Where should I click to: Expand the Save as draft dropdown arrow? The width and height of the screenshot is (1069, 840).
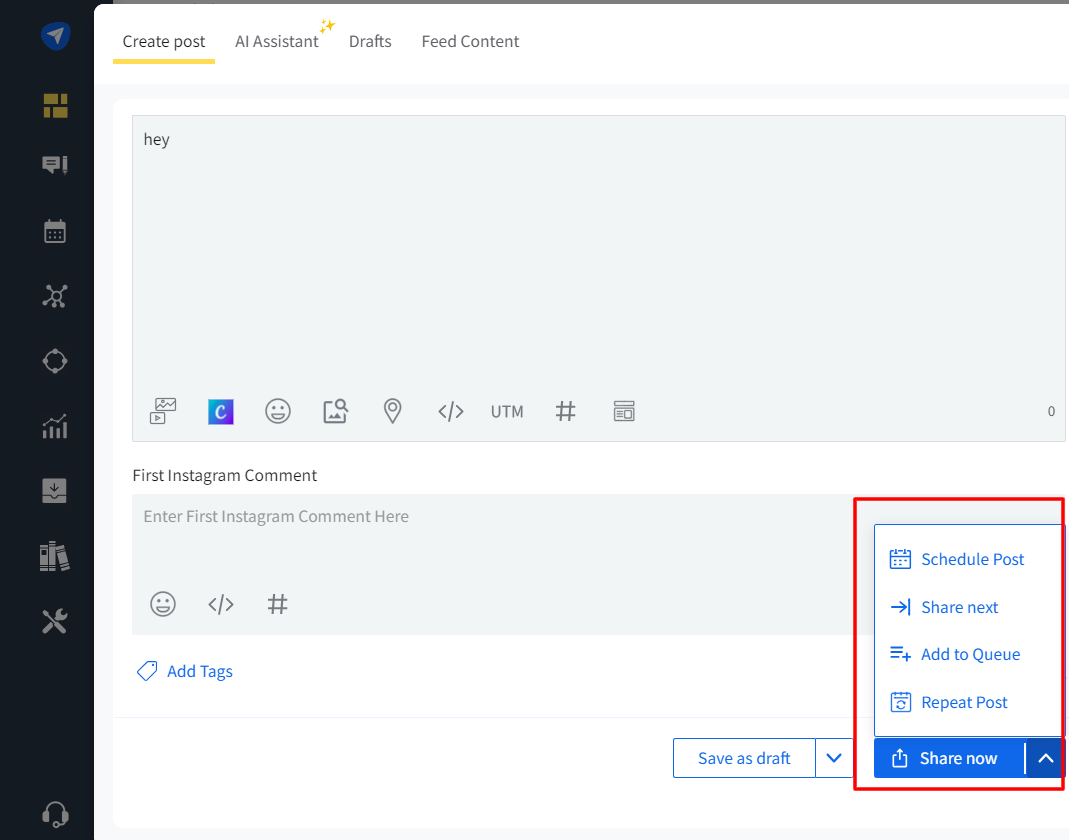pos(834,758)
